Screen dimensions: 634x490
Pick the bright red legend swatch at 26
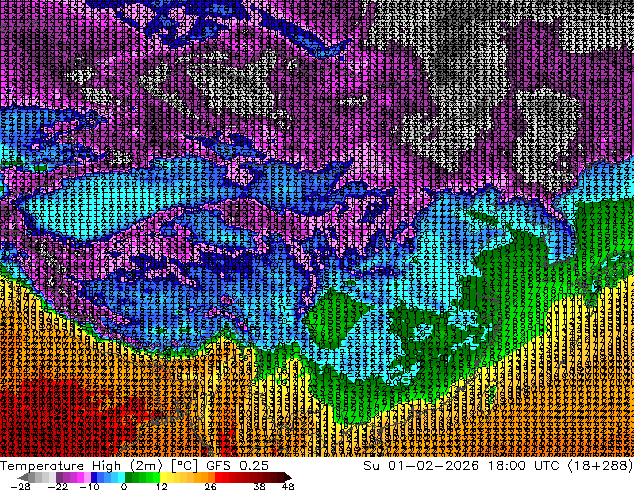pos(218,477)
